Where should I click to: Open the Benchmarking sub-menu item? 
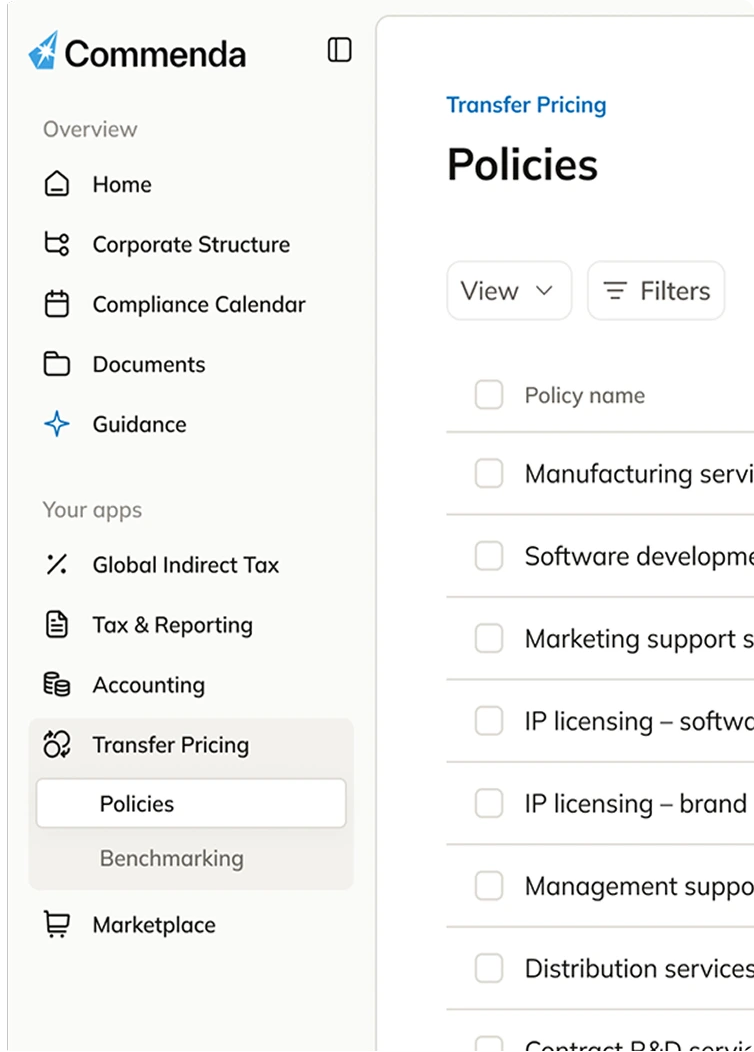point(171,858)
